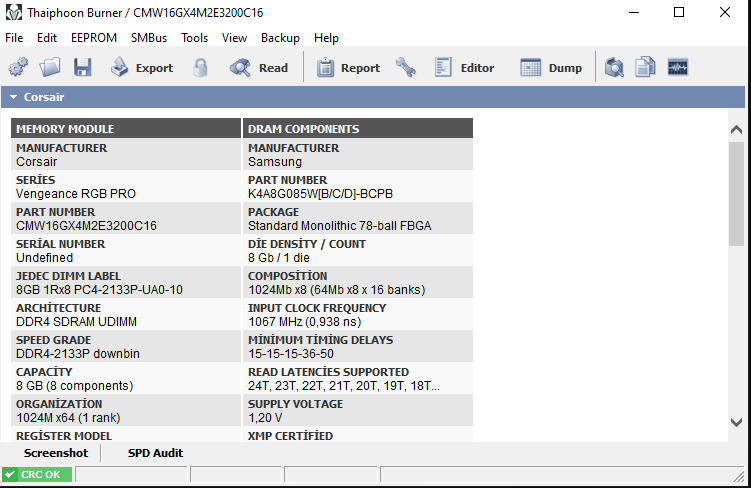The height and width of the screenshot is (488, 751).
Task: Click the waveform monitor toolbar icon
Action: coord(678,68)
